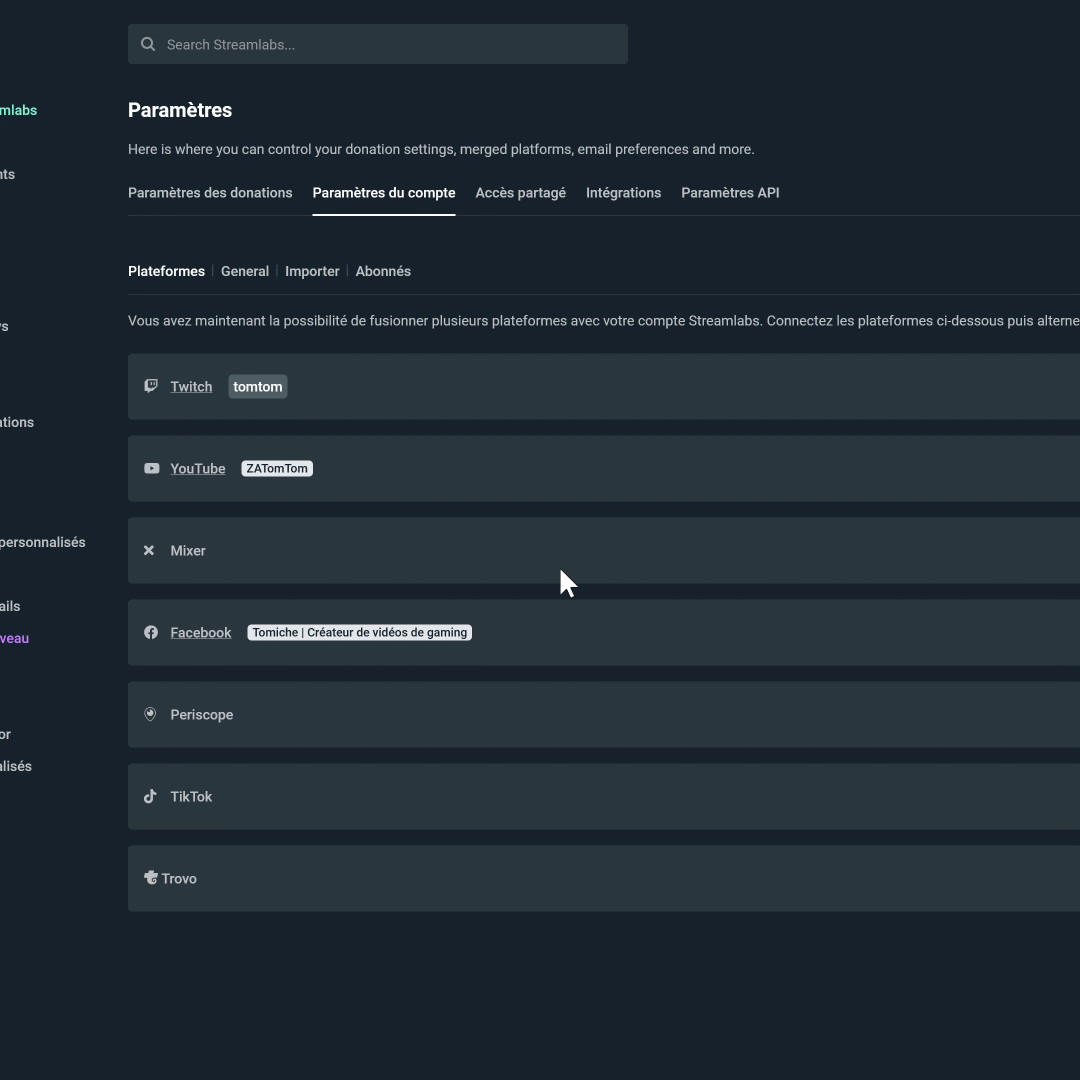Select the General sub-tab
Screen dimensions: 1080x1080
(x=245, y=271)
